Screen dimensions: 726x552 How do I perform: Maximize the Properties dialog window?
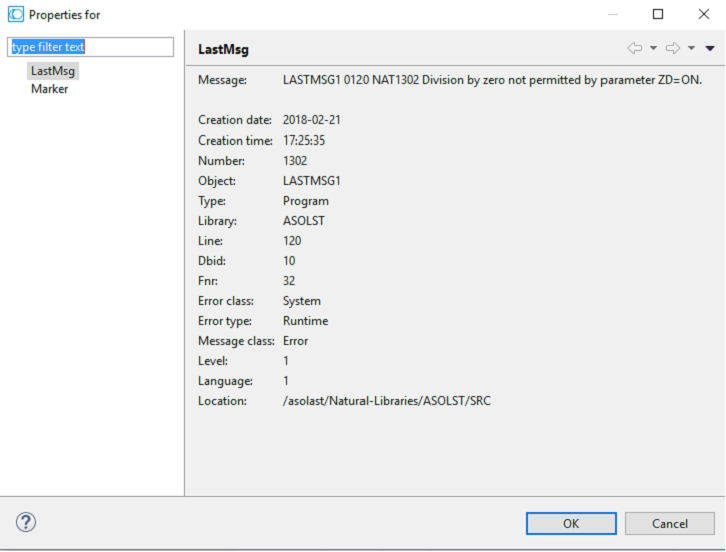click(x=658, y=14)
